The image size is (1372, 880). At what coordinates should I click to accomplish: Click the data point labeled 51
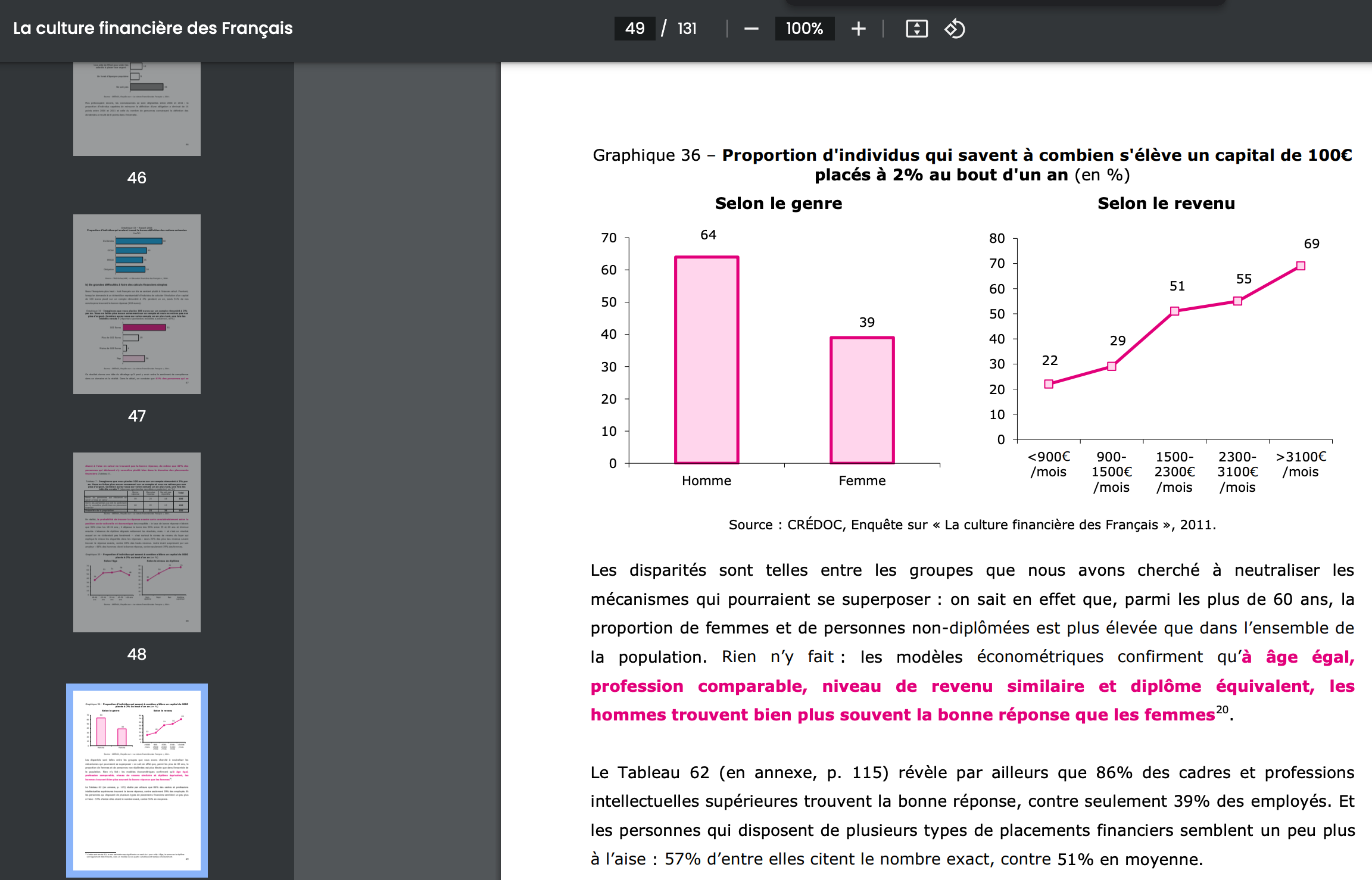1175,311
